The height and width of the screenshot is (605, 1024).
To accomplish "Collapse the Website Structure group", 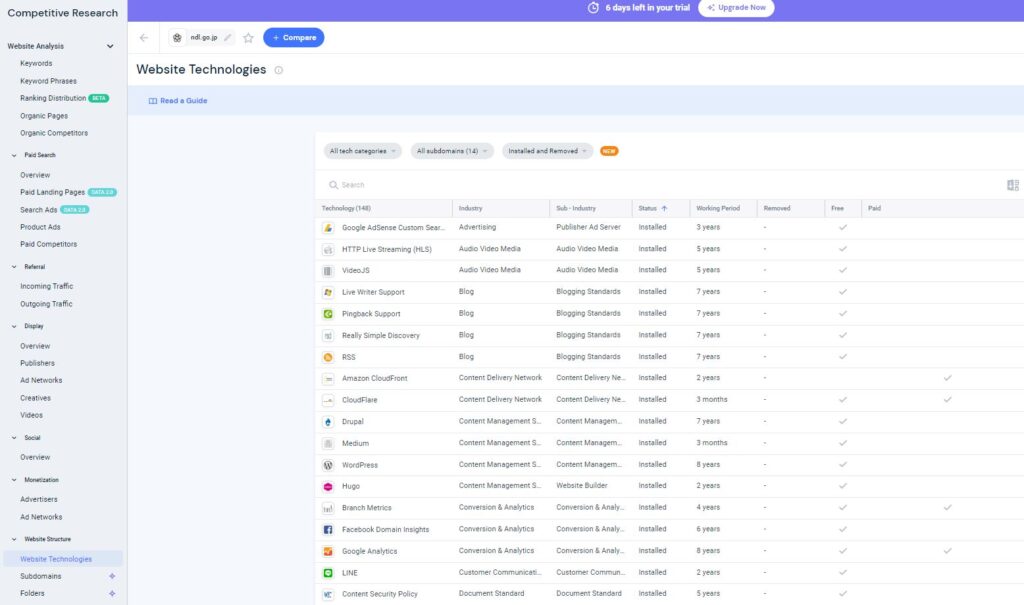I will click(x=14, y=540).
